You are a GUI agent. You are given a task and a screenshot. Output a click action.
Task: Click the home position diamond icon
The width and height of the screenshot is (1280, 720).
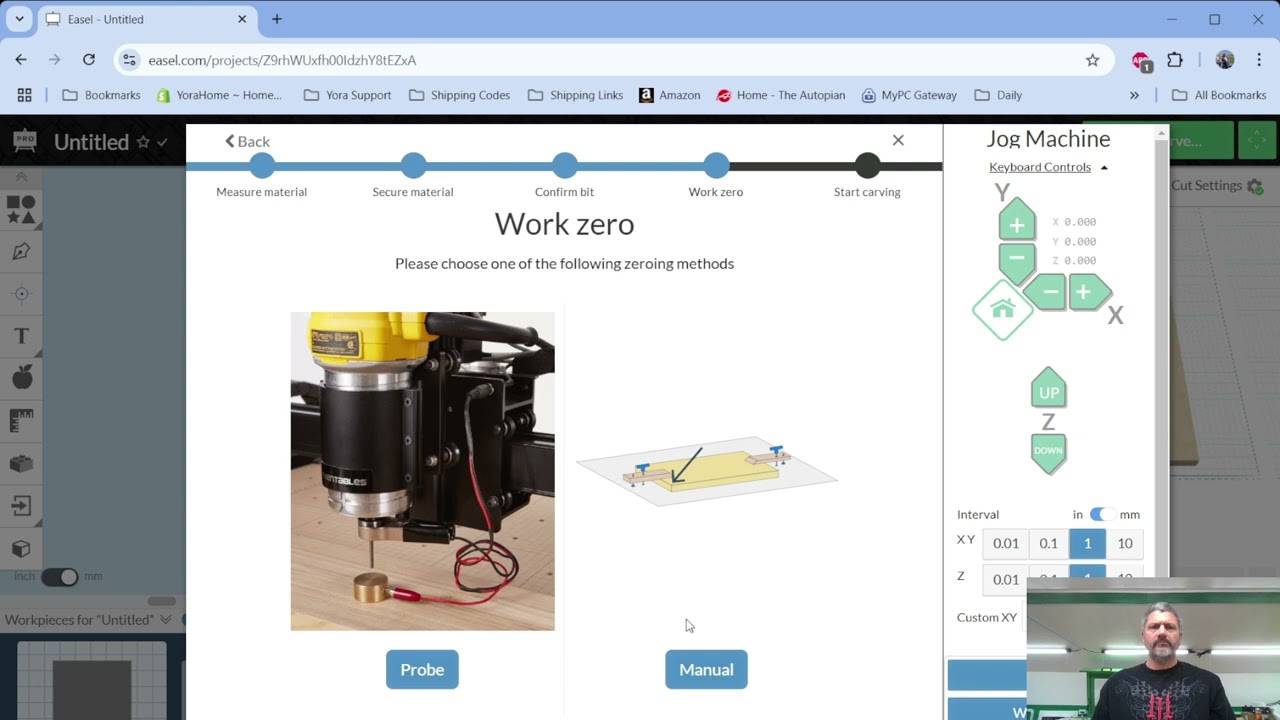(1003, 310)
